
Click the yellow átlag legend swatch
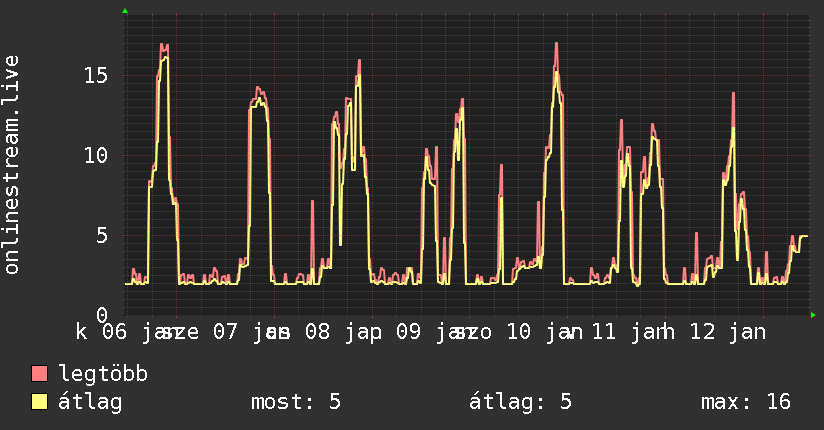[x=39, y=402]
